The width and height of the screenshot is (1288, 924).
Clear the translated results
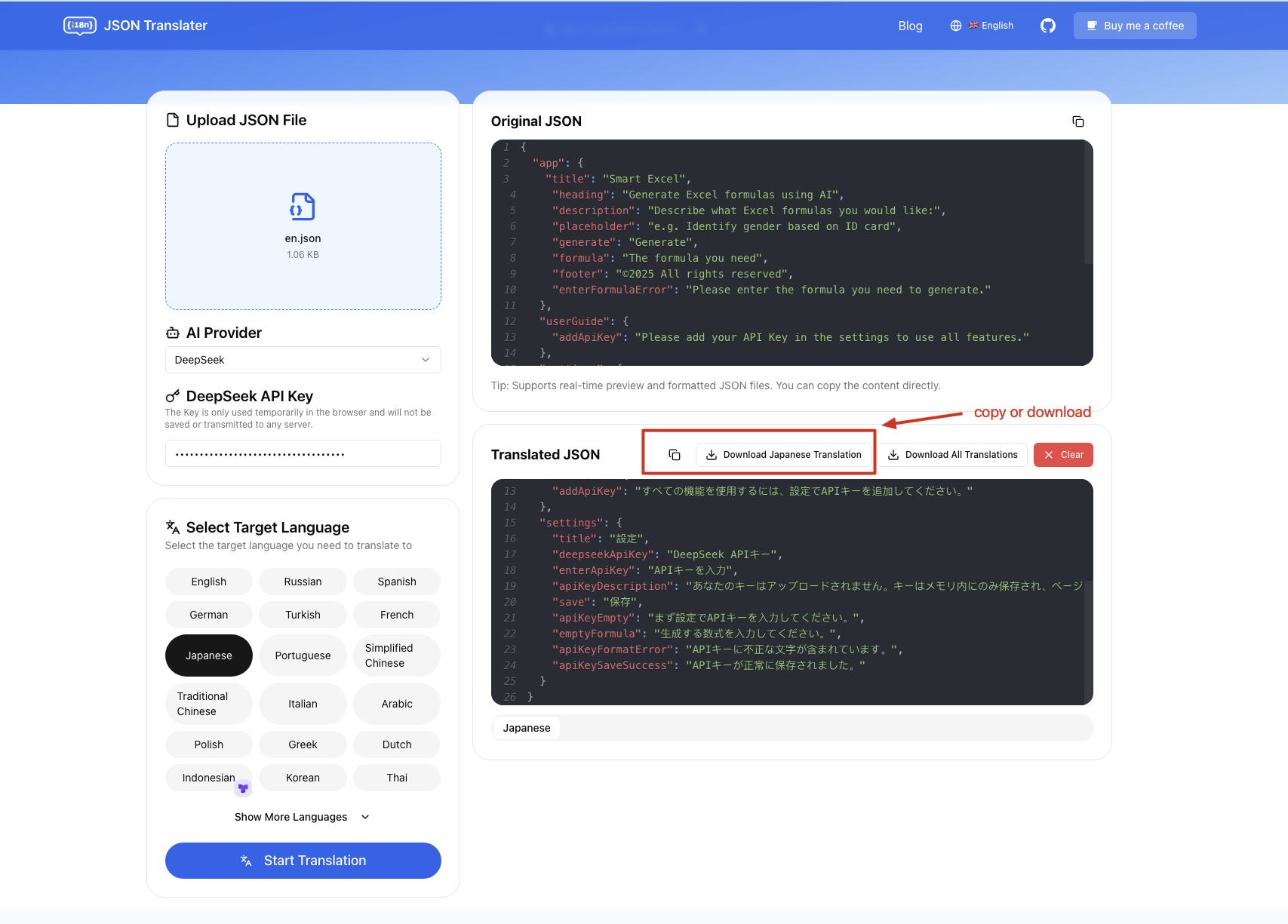(1062, 455)
